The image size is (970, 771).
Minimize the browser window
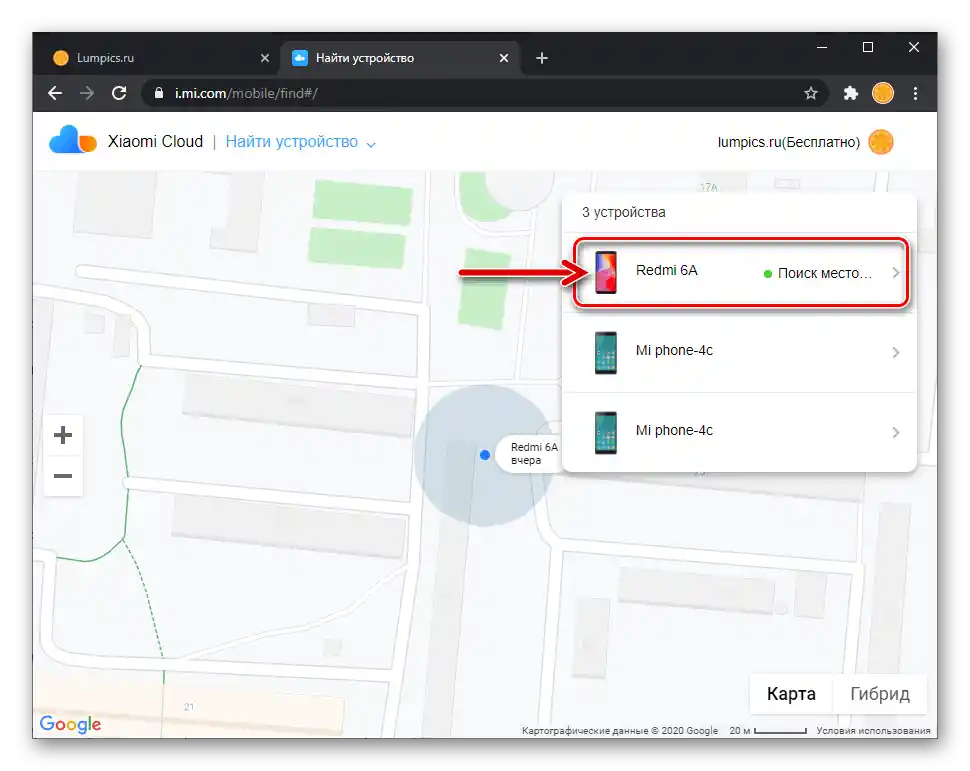pos(822,48)
